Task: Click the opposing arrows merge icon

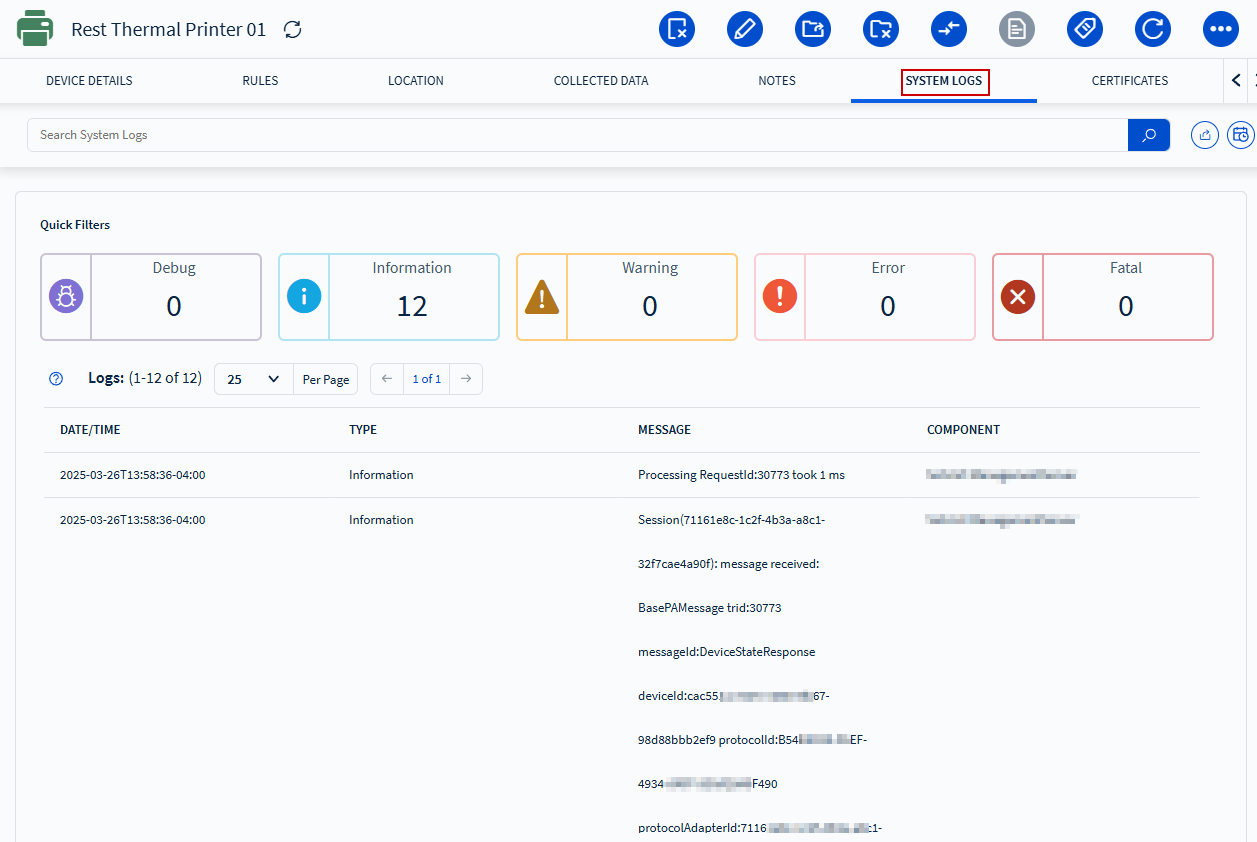Action: point(949,29)
